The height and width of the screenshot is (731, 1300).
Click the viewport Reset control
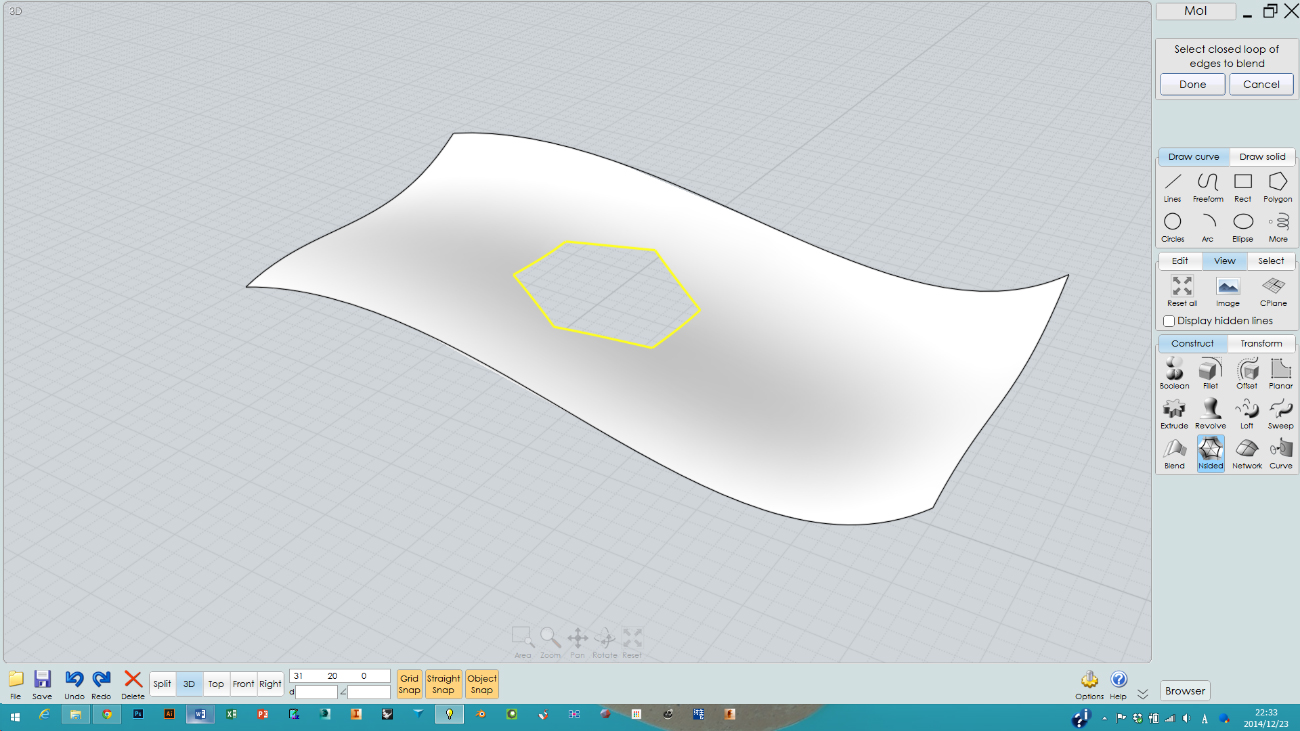point(632,642)
